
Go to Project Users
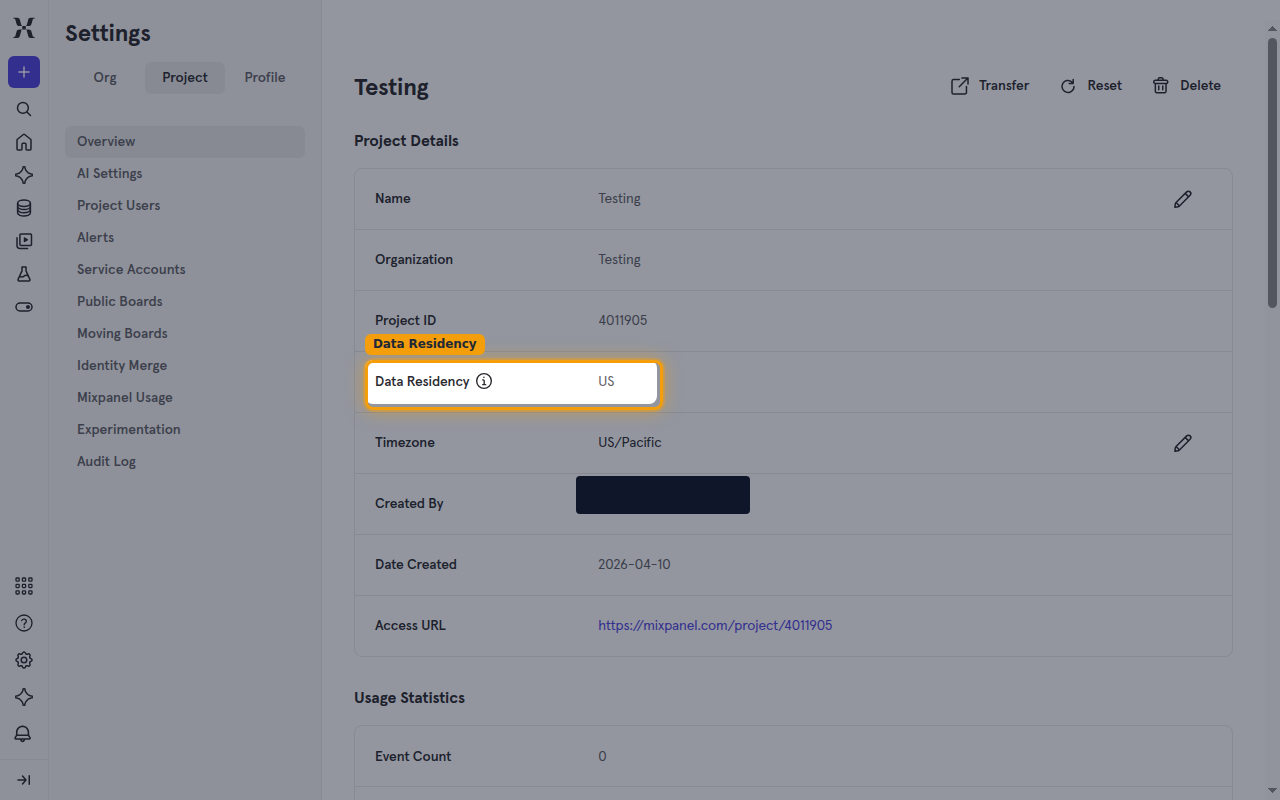185,206
